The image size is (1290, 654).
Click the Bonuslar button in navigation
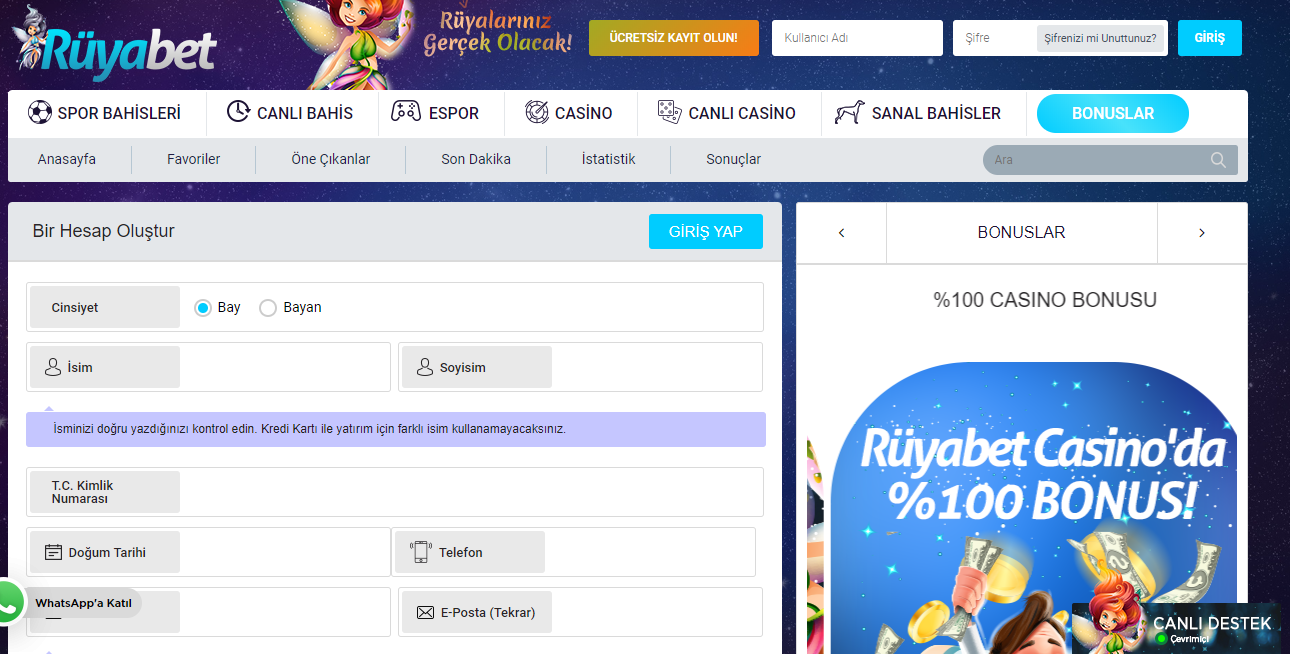[x=1113, y=114]
